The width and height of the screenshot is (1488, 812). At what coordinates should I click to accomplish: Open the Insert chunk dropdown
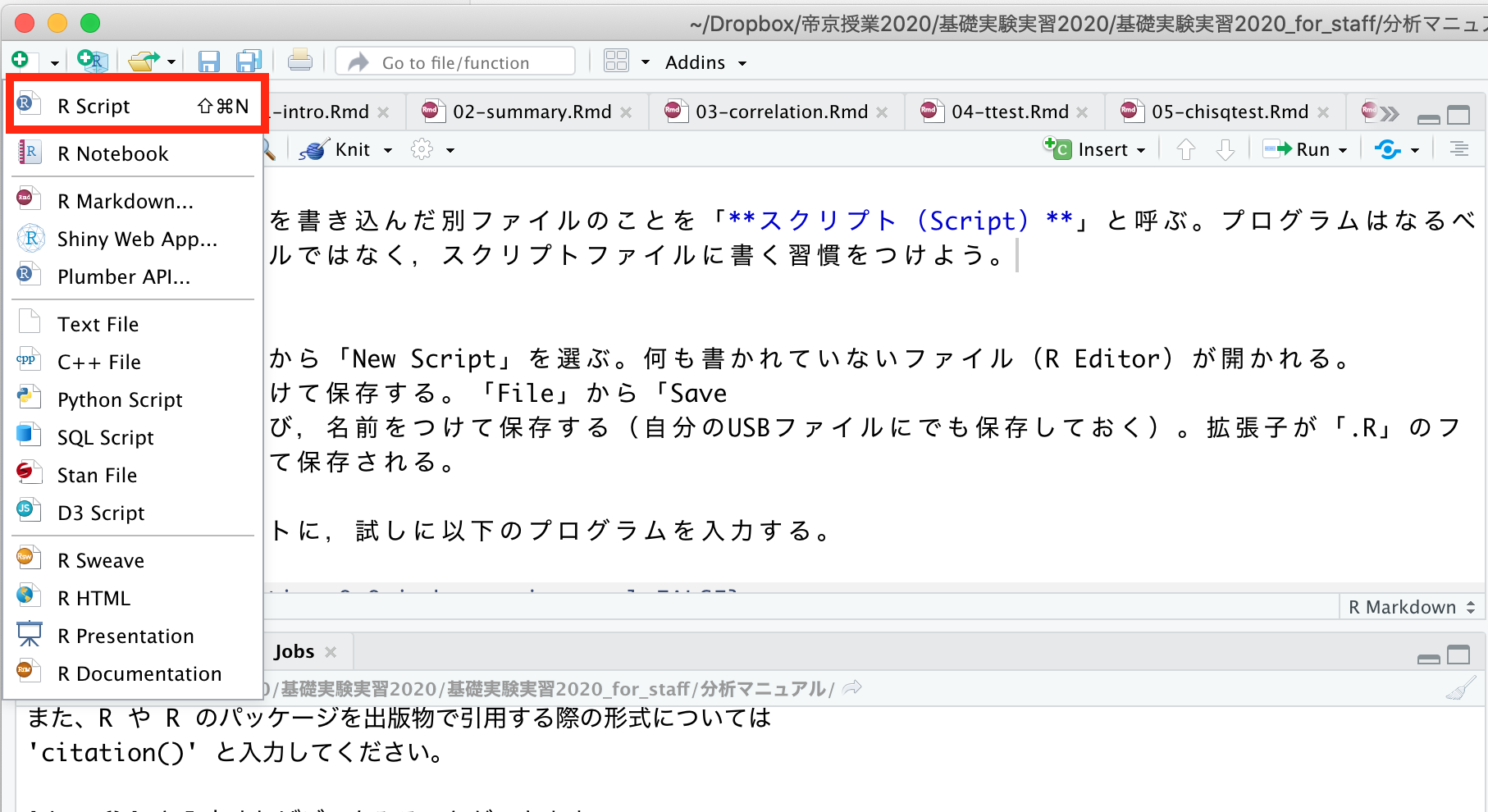click(1095, 149)
